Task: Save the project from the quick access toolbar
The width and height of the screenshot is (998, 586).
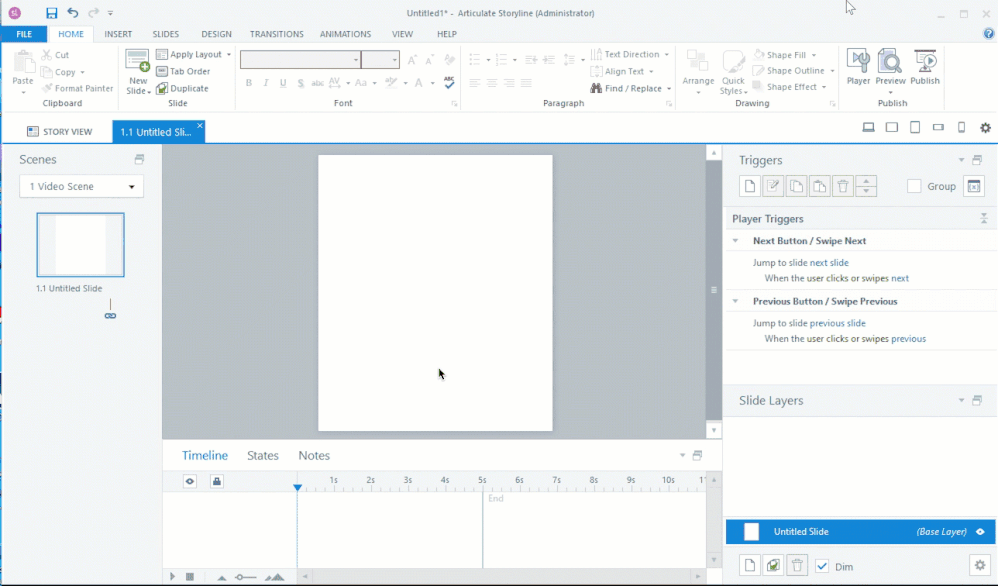Action: pos(52,13)
